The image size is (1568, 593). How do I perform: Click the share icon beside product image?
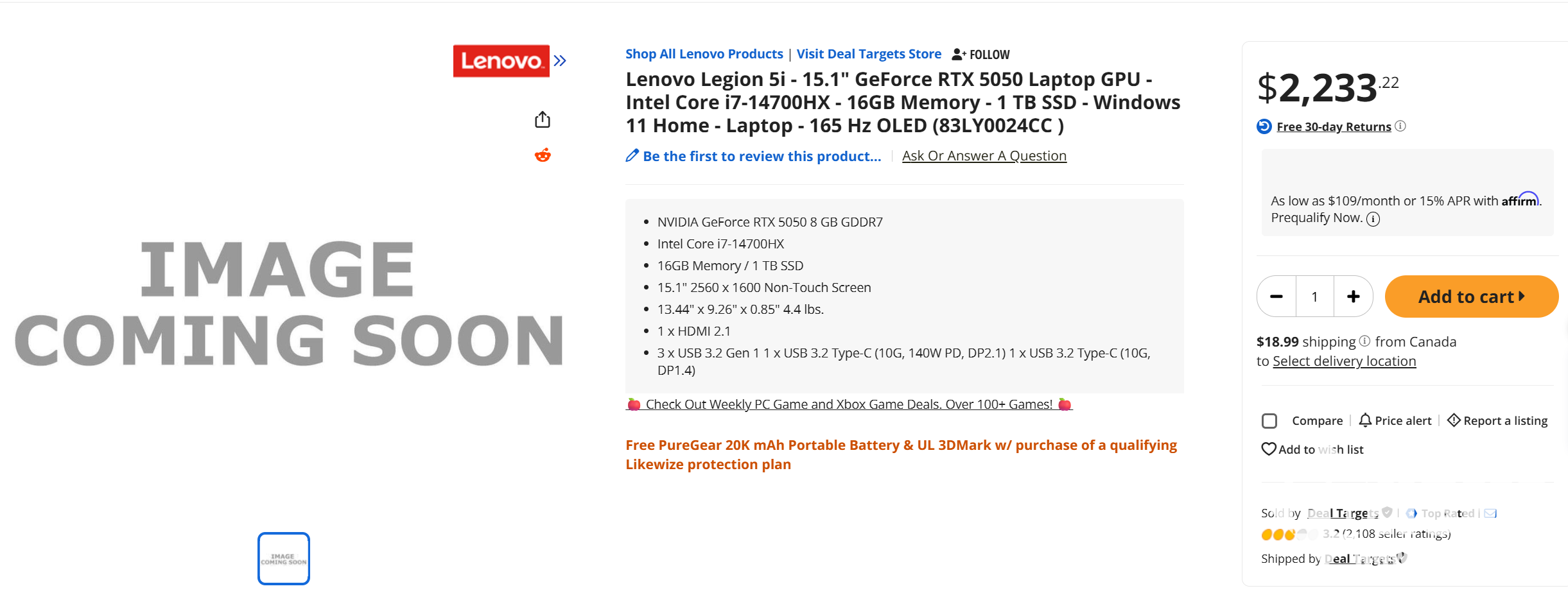543,119
